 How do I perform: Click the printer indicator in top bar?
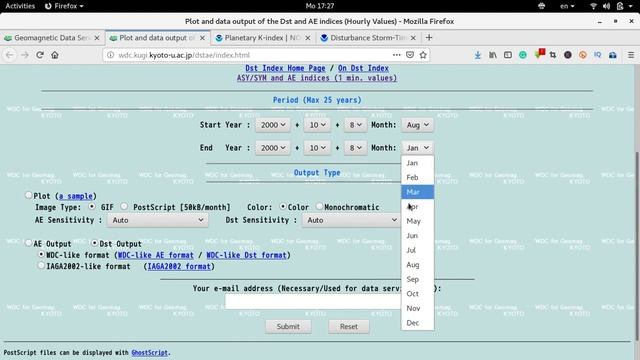tap(542, 6)
